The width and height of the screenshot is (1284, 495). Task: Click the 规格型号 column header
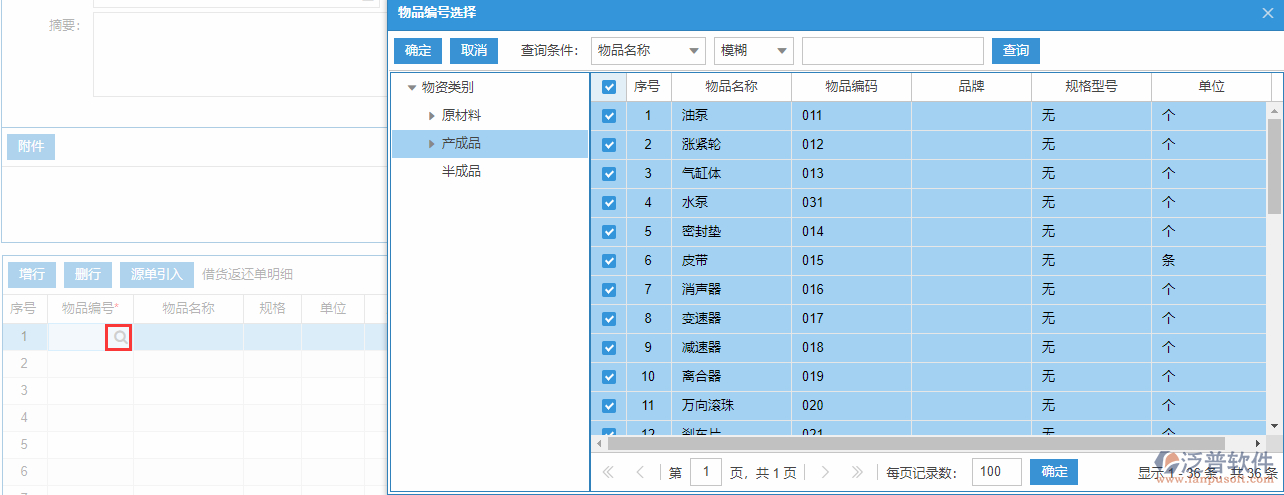(x=1091, y=87)
